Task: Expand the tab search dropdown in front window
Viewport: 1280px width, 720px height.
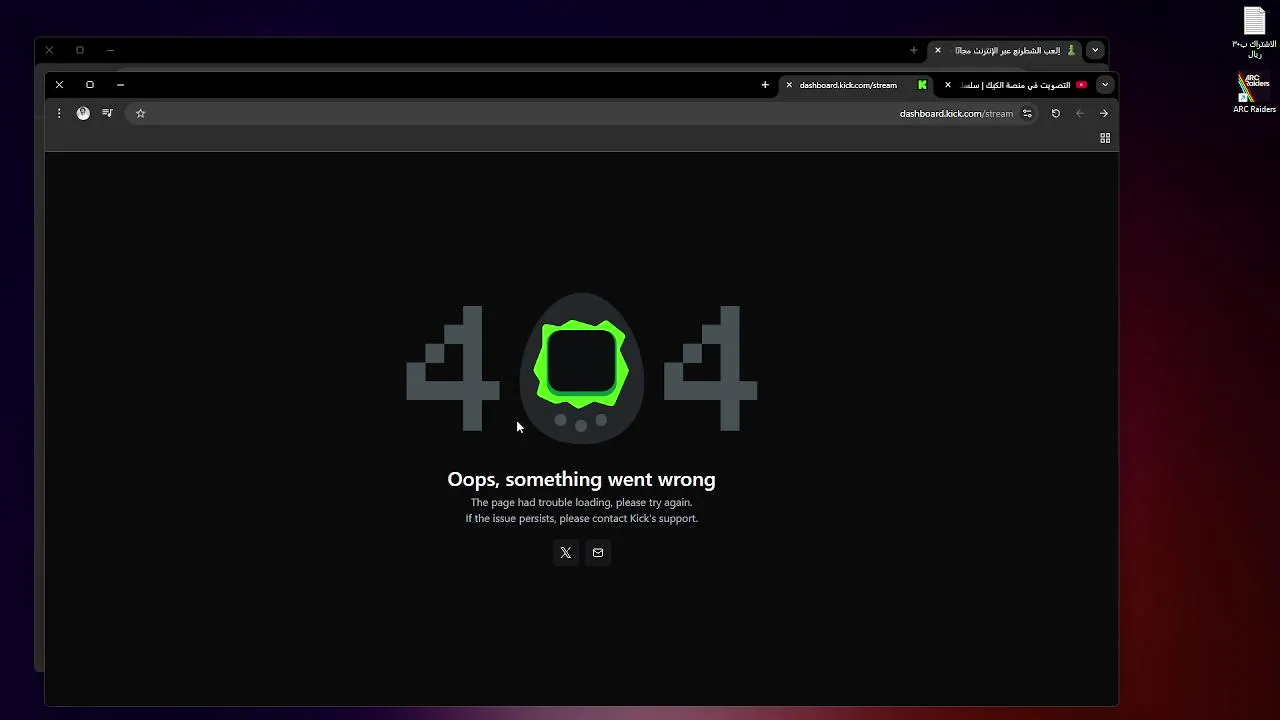Action: (x=1105, y=85)
